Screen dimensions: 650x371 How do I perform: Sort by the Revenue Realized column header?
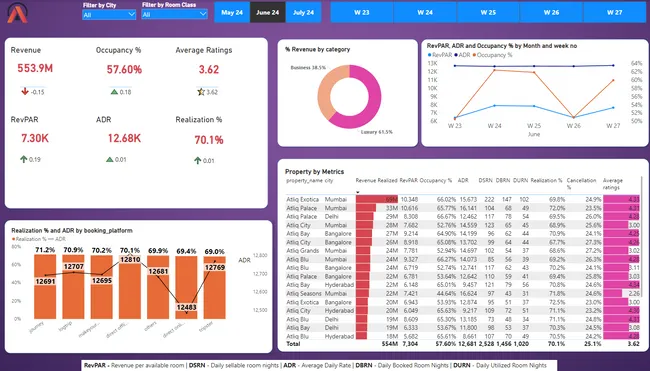tap(376, 181)
